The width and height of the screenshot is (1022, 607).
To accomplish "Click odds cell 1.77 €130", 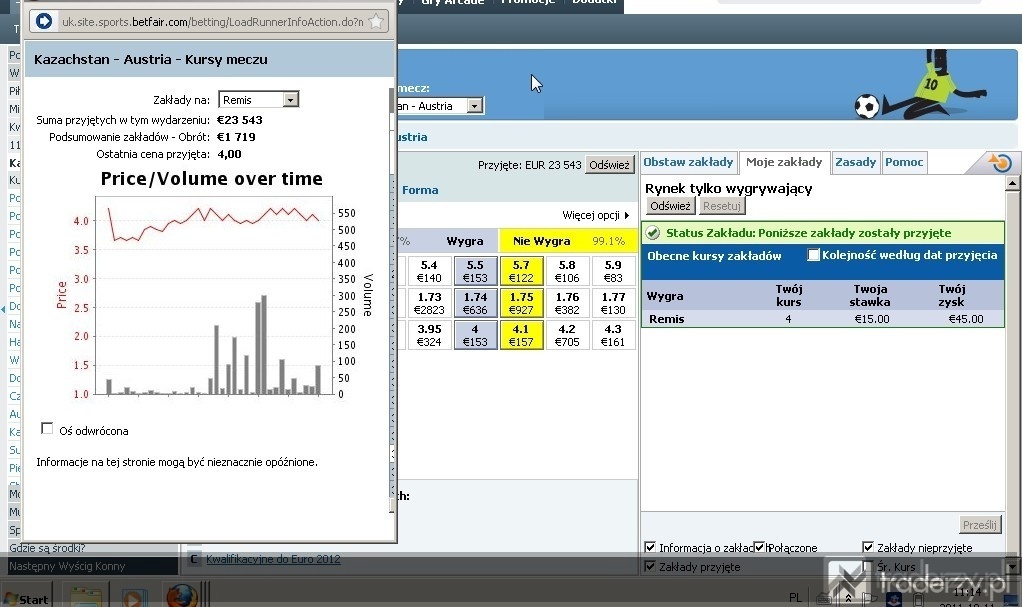I will tap(613, 303).
